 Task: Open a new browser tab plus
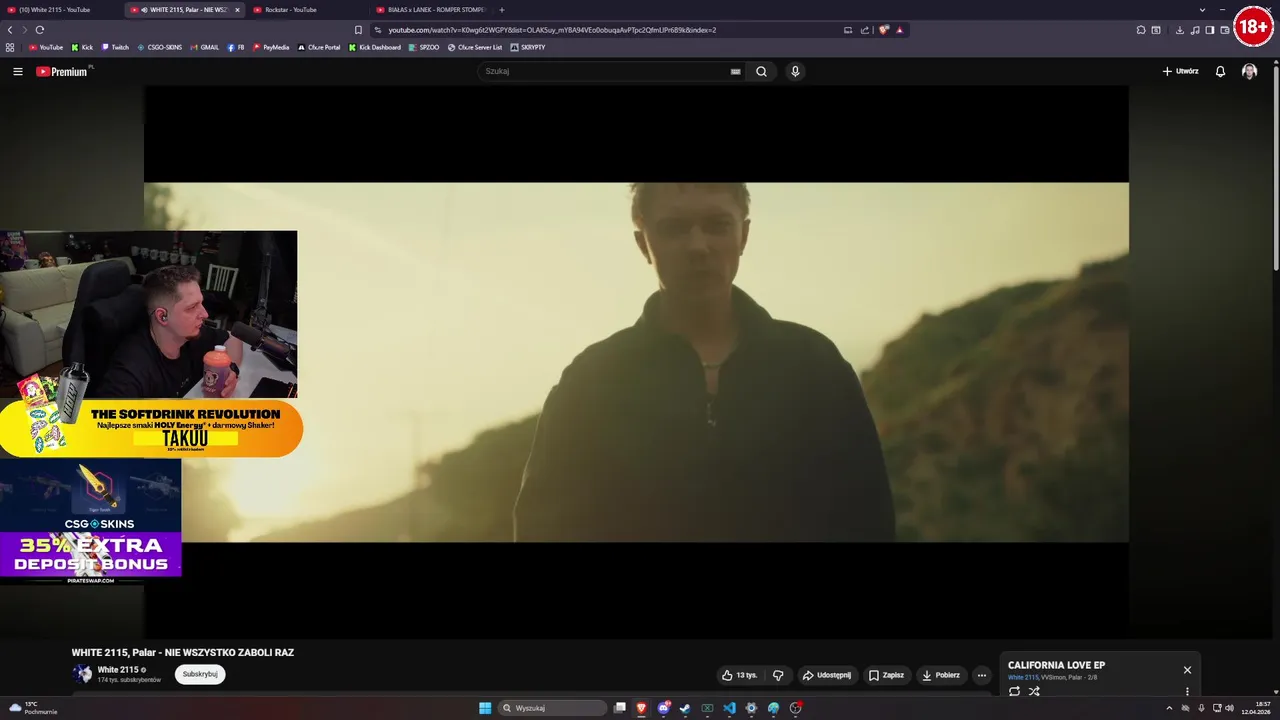click(502, 10)
